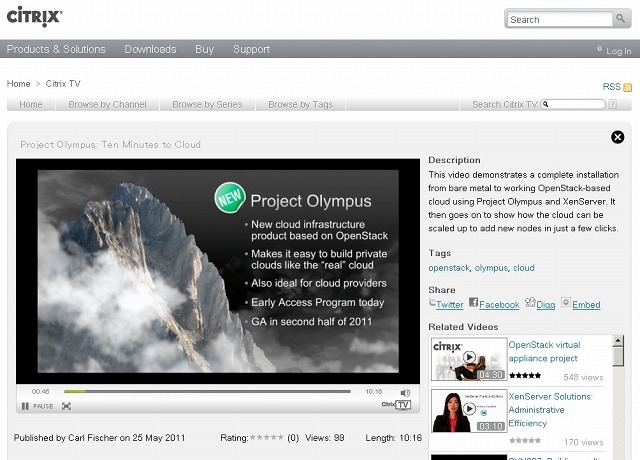Click the Facebook share icon
This screenshot has height=460, width=640.
(473, 302)
